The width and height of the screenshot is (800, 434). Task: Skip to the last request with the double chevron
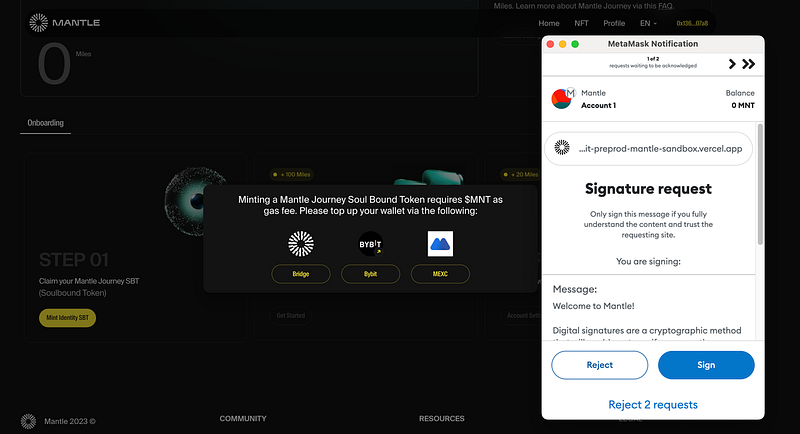(748, 64)
